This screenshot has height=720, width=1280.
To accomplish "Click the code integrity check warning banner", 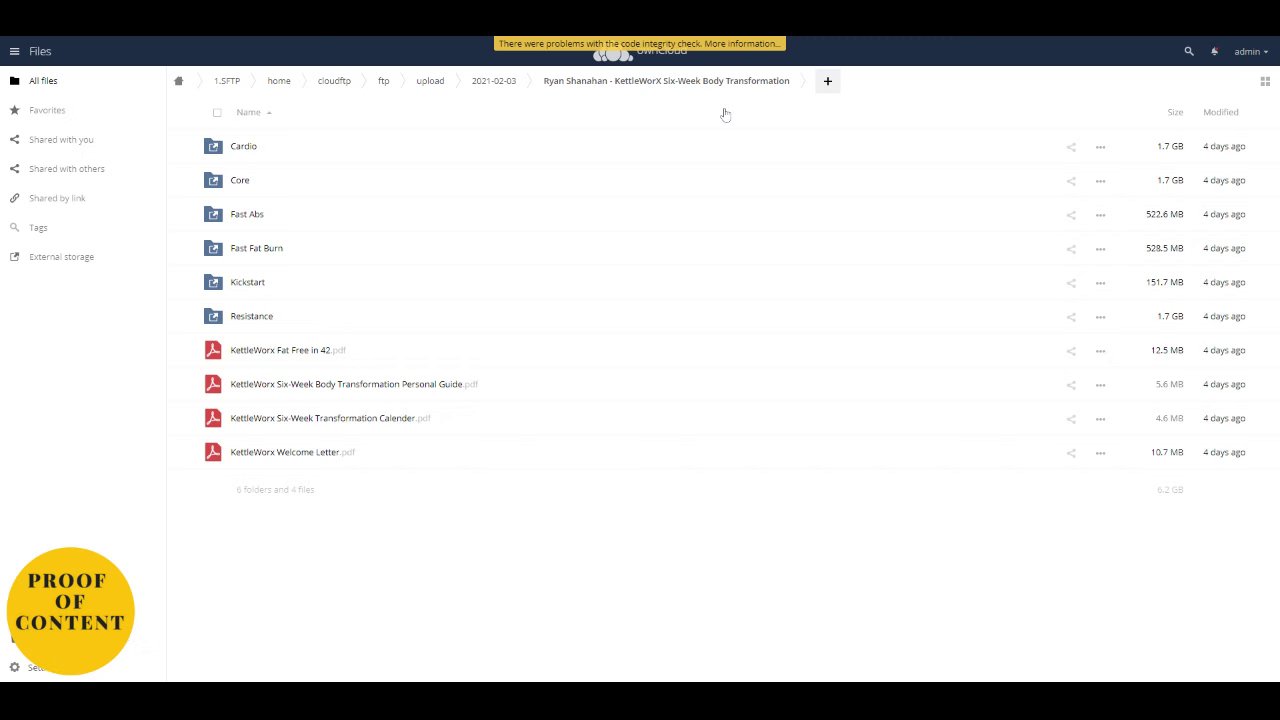I will [x=640, y=44].
